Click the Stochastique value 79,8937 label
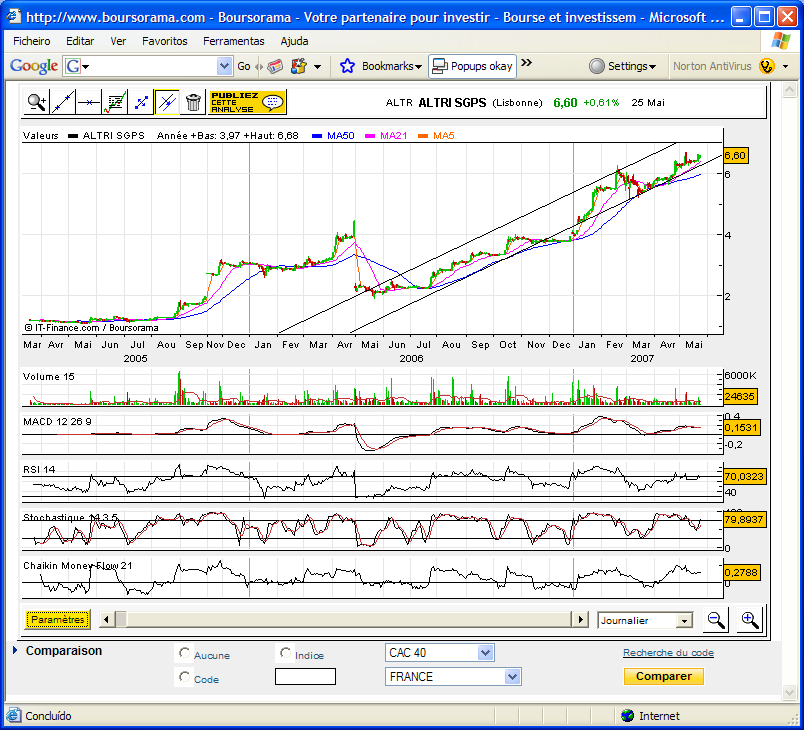This screenshot has width=804, height=730. click(744, 520)
